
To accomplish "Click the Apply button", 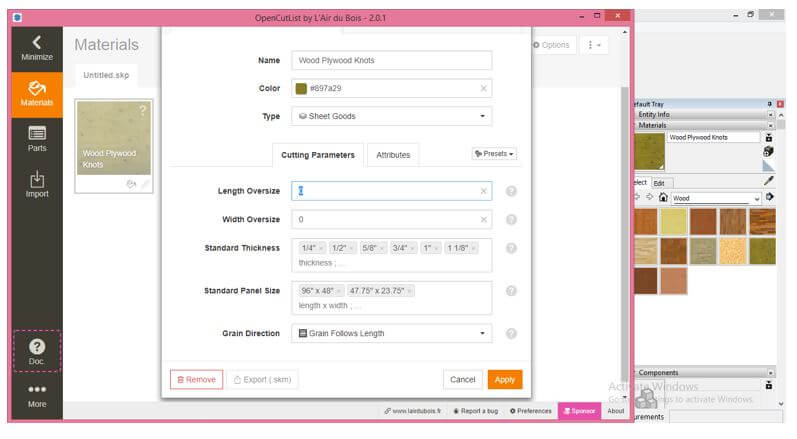I will pyautogui.click(x=505, y=380).
